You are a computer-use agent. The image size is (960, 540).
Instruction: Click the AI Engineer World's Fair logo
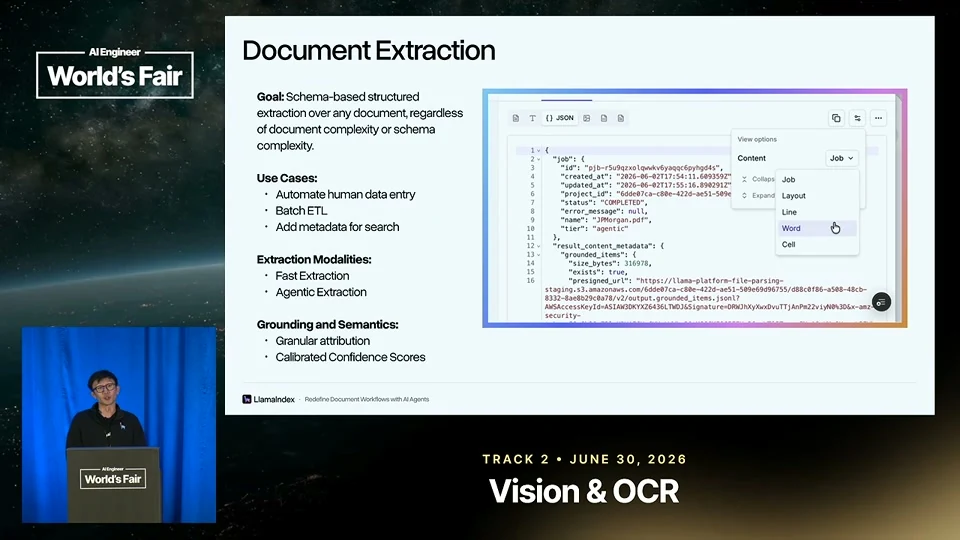pyautogui.click(x=115, y=72)
